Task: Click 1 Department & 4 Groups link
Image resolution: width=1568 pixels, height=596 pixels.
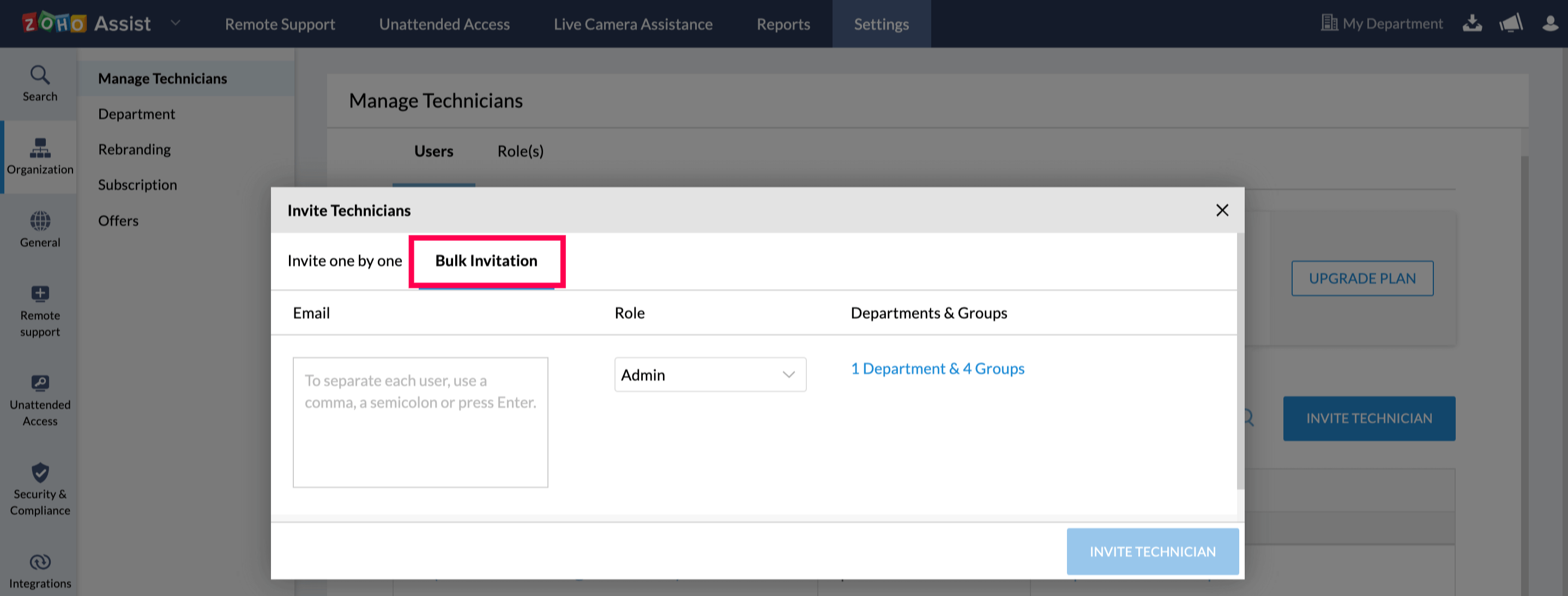Action: coord(937,368)
